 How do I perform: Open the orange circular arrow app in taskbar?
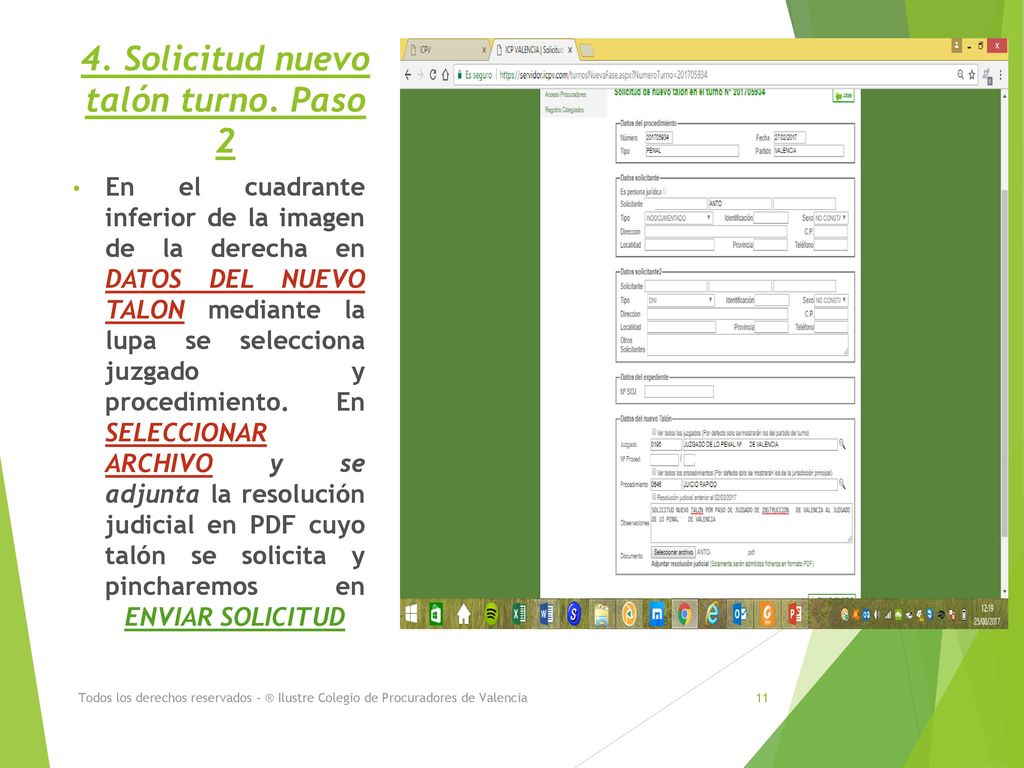(629, 614)
